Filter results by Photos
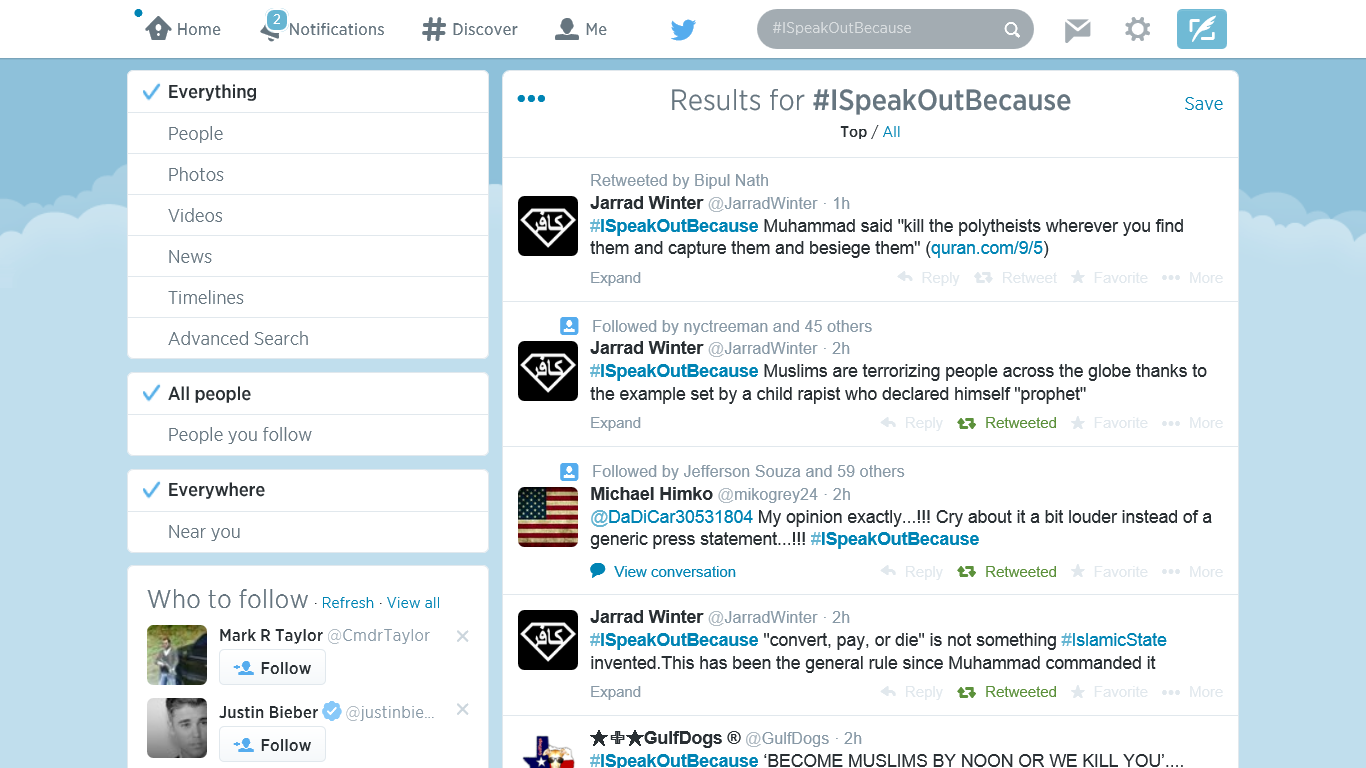1366x768 pixels. [308, 174]
